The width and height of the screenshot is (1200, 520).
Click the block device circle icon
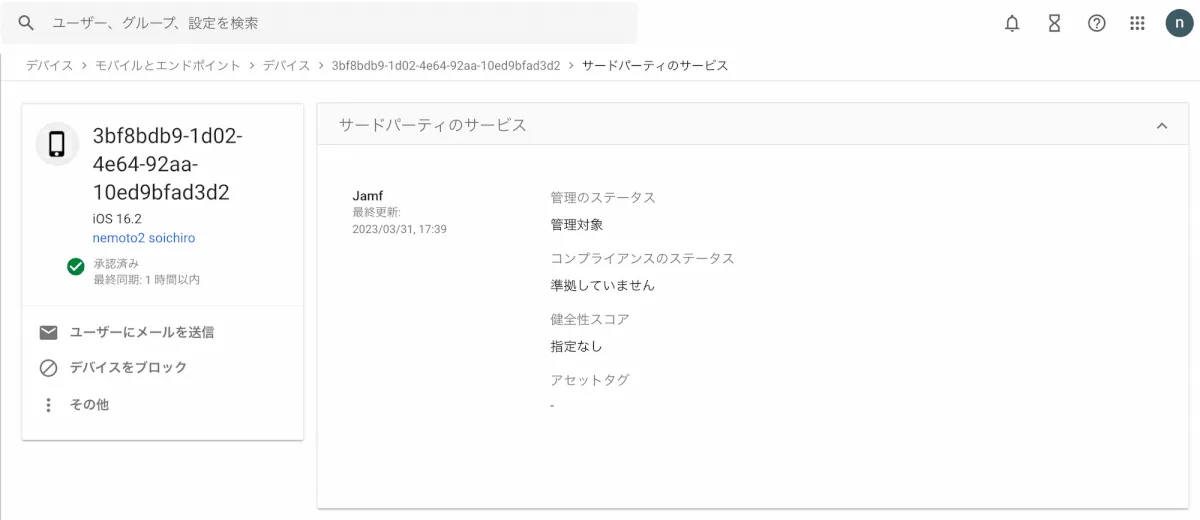(x=48, y=368)
